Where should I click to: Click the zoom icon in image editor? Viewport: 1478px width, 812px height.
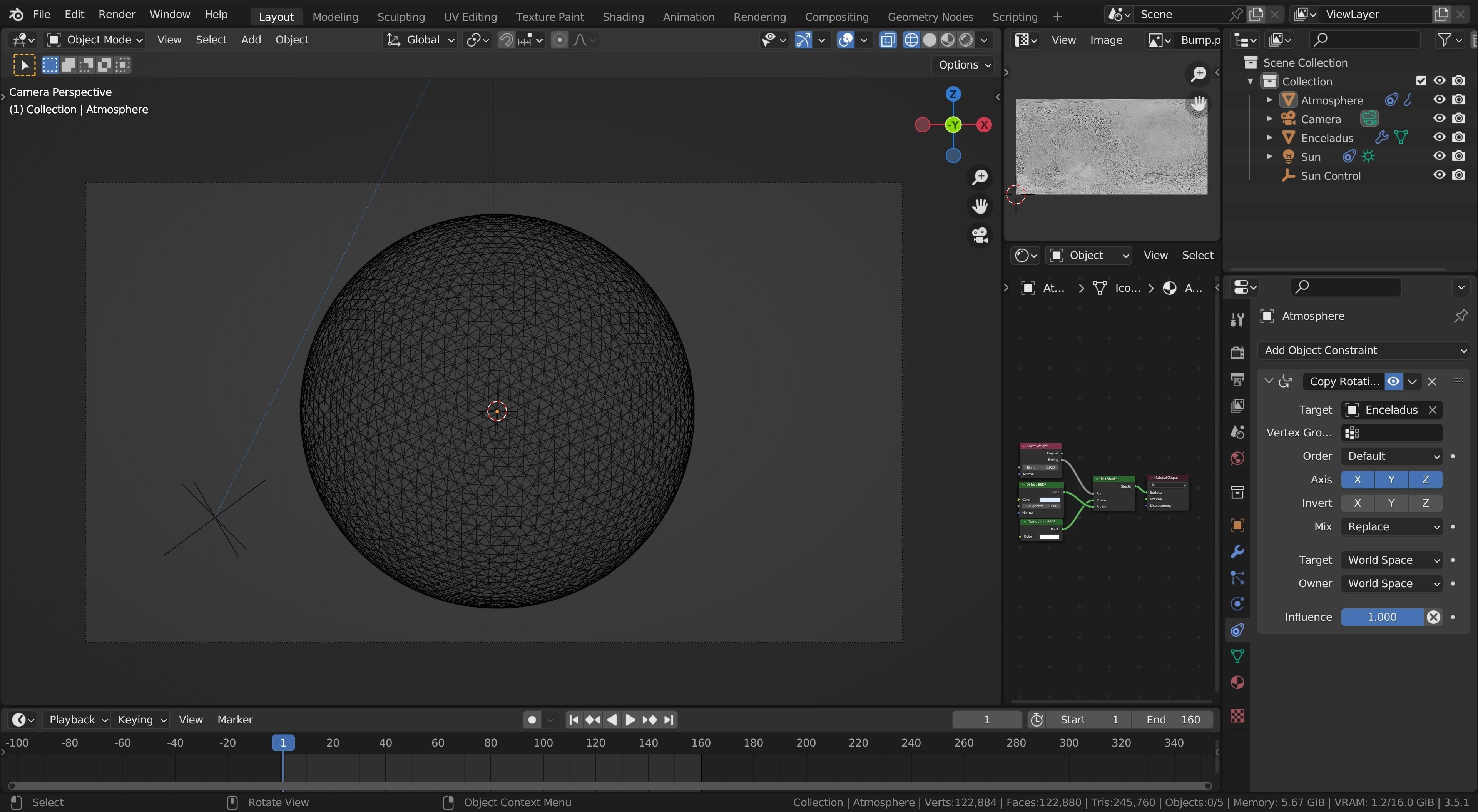pyautogui.click(x=1199, y=74)
